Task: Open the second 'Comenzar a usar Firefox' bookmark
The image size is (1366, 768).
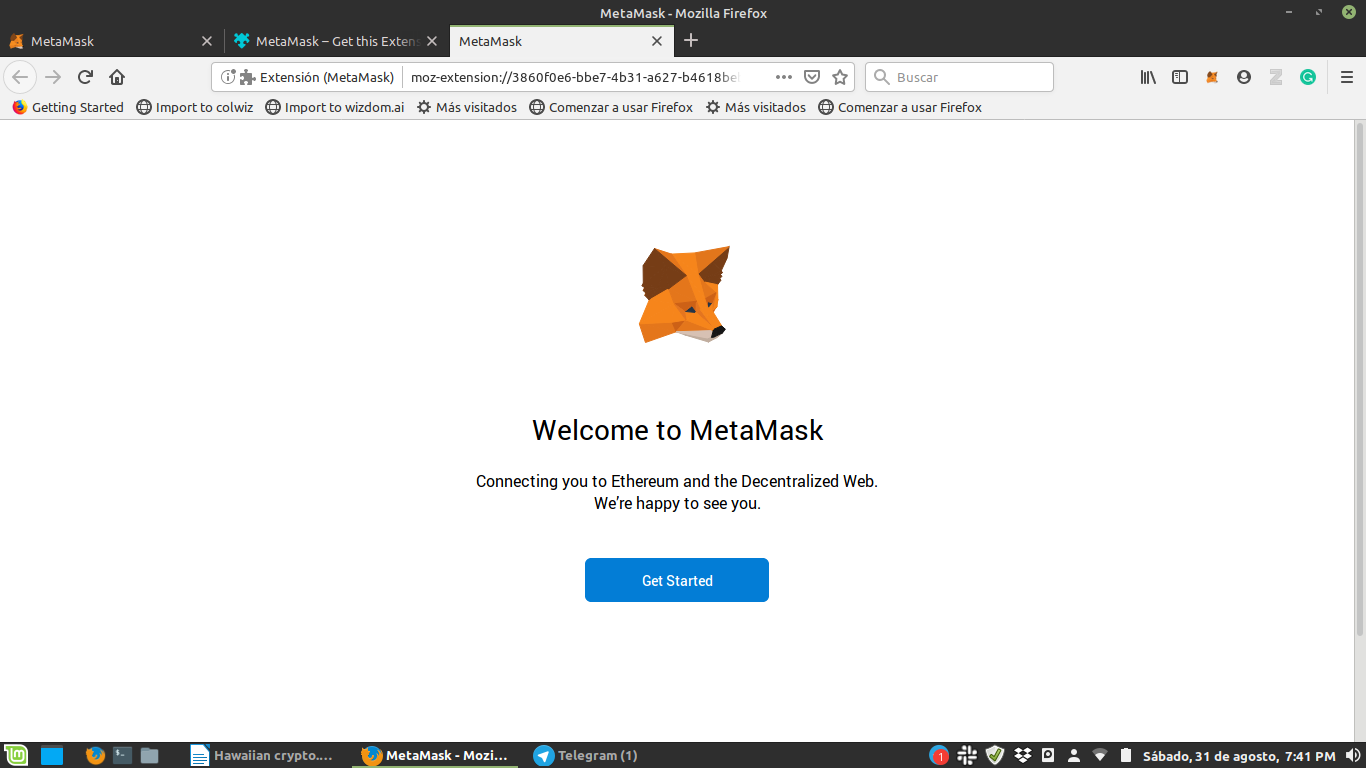Action: (900, 107)
